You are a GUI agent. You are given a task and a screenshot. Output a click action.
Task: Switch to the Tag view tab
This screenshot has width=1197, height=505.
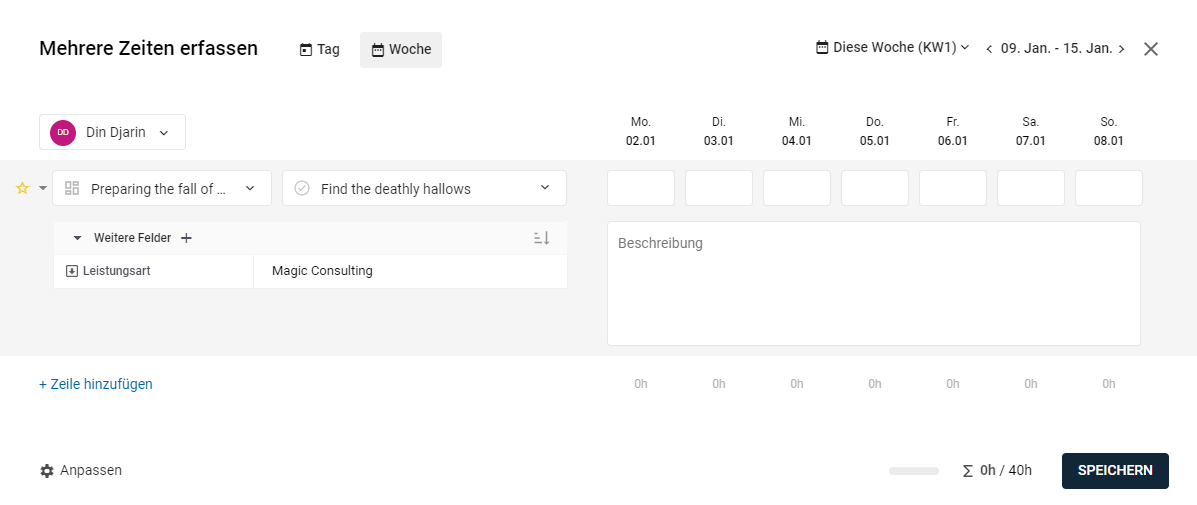point(320,50)
